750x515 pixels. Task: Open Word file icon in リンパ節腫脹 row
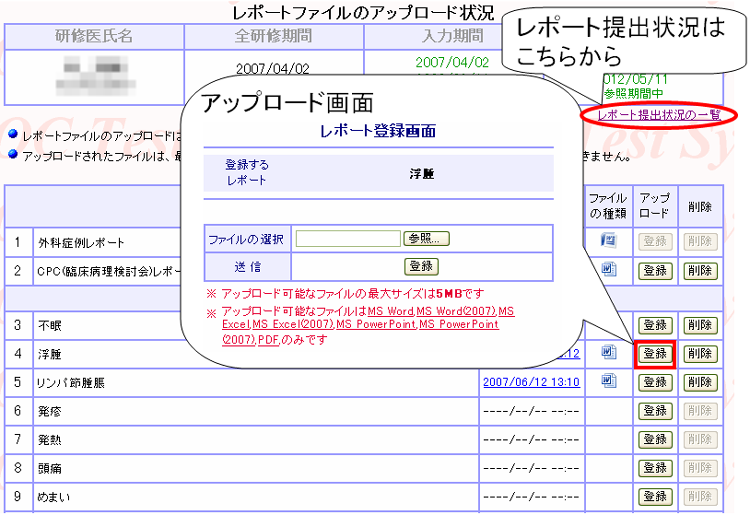608,381
